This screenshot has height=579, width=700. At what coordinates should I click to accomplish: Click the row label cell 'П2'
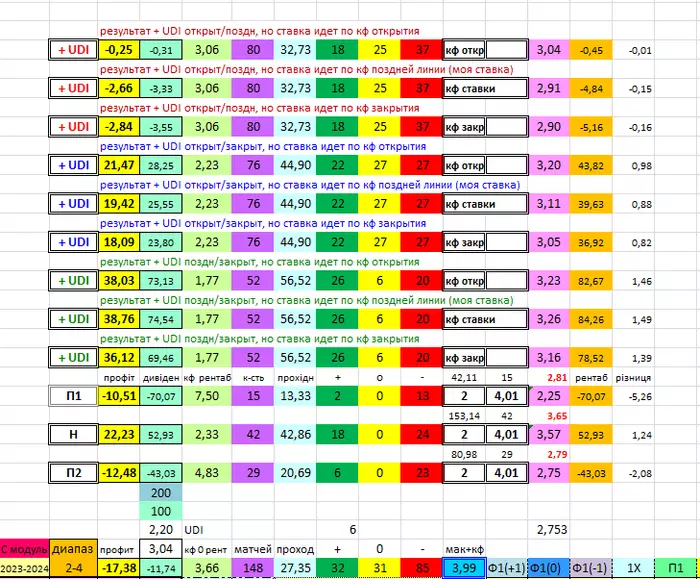pyautogui.click(x=74, y=473)
